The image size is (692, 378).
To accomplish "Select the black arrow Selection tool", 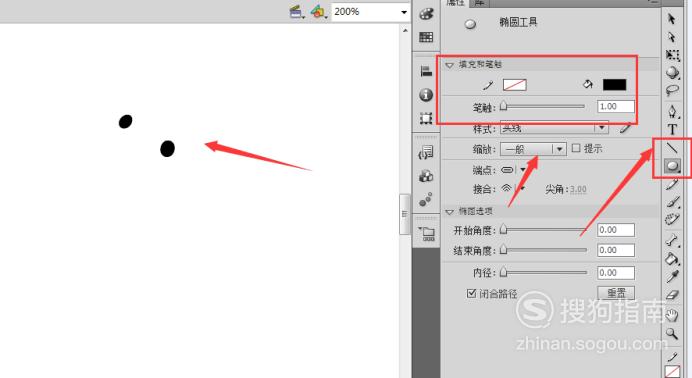I will [x=672, y=19].
